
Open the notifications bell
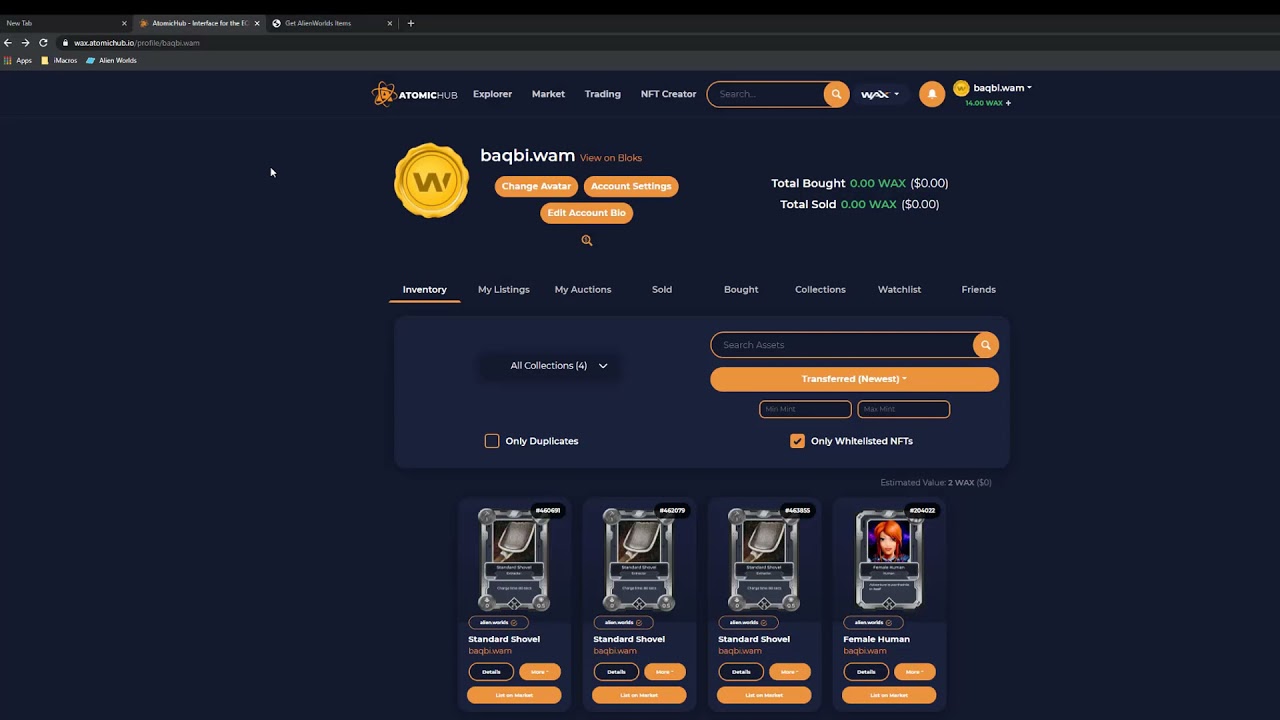coord(931,94)
